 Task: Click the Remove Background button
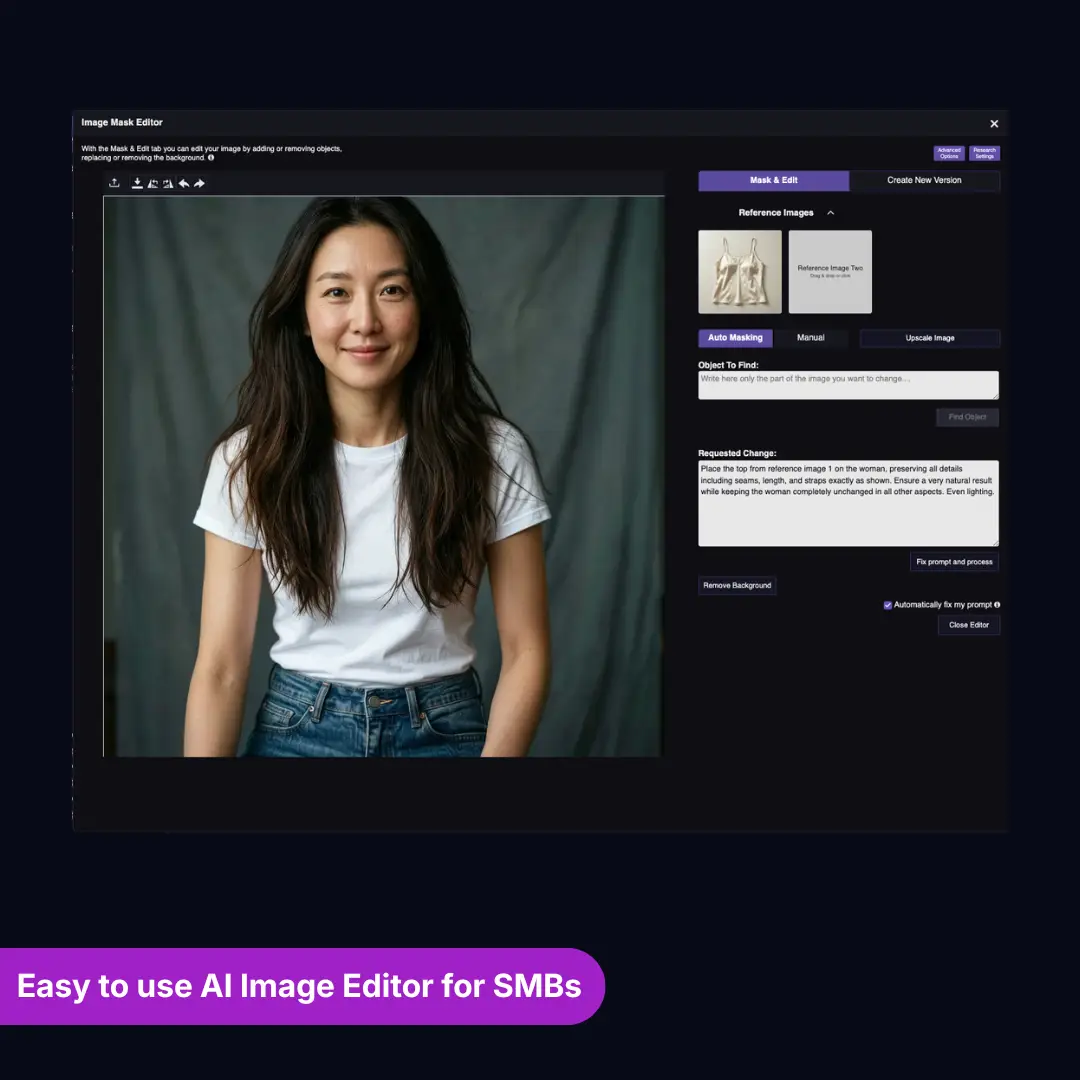pyautogui.click(x=737, y=585)
